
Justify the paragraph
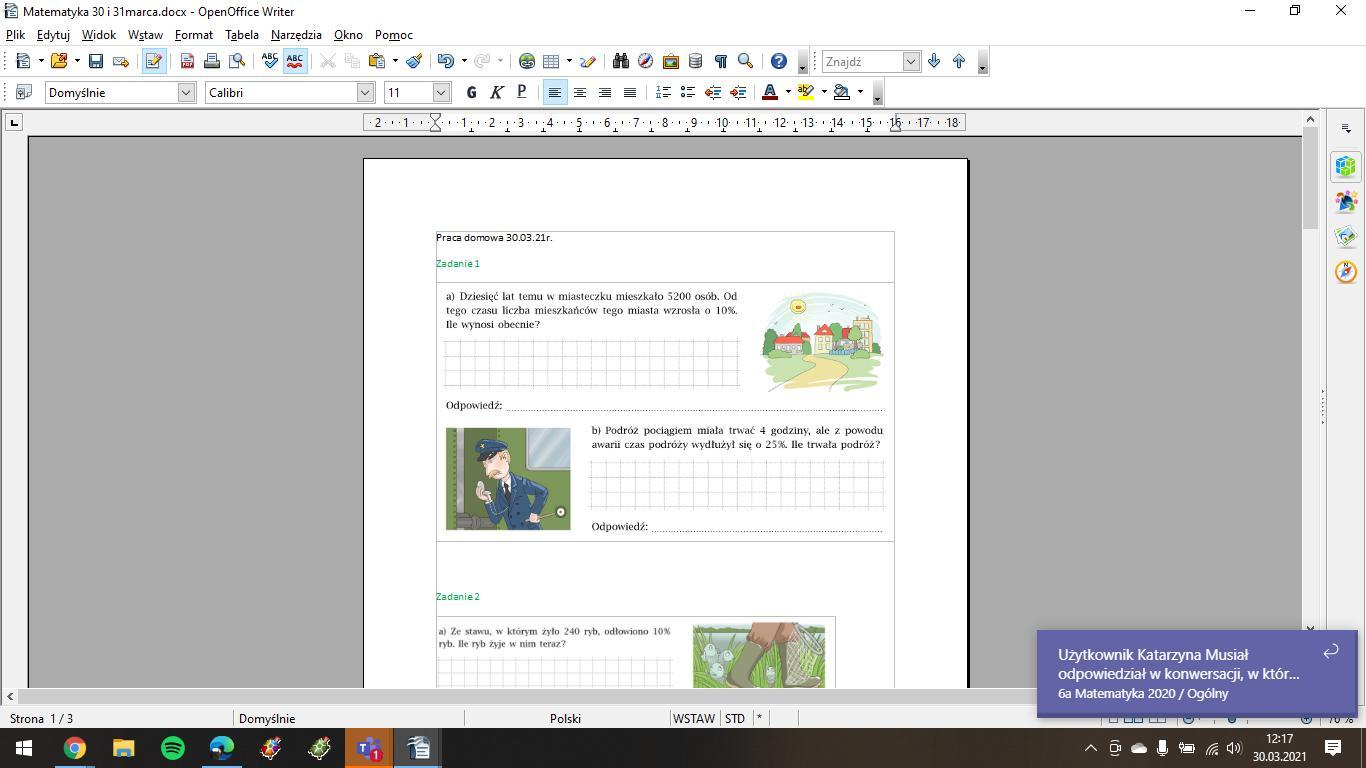(629, 92)
